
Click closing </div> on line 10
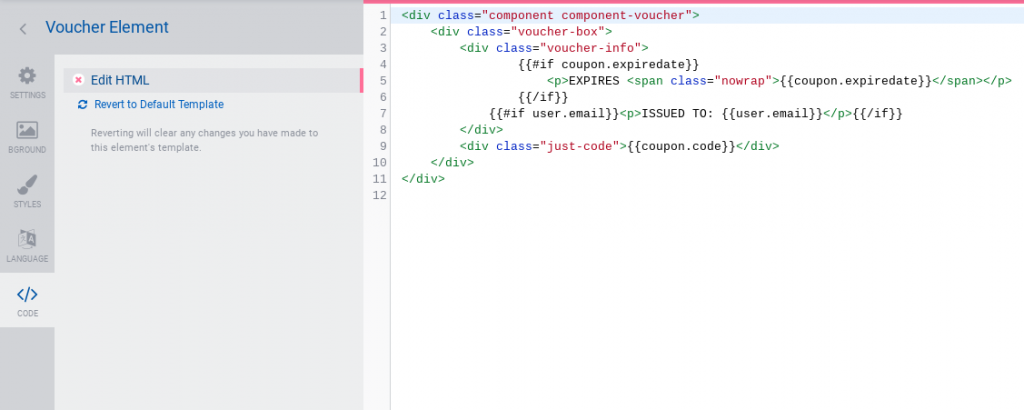[453, 163]
